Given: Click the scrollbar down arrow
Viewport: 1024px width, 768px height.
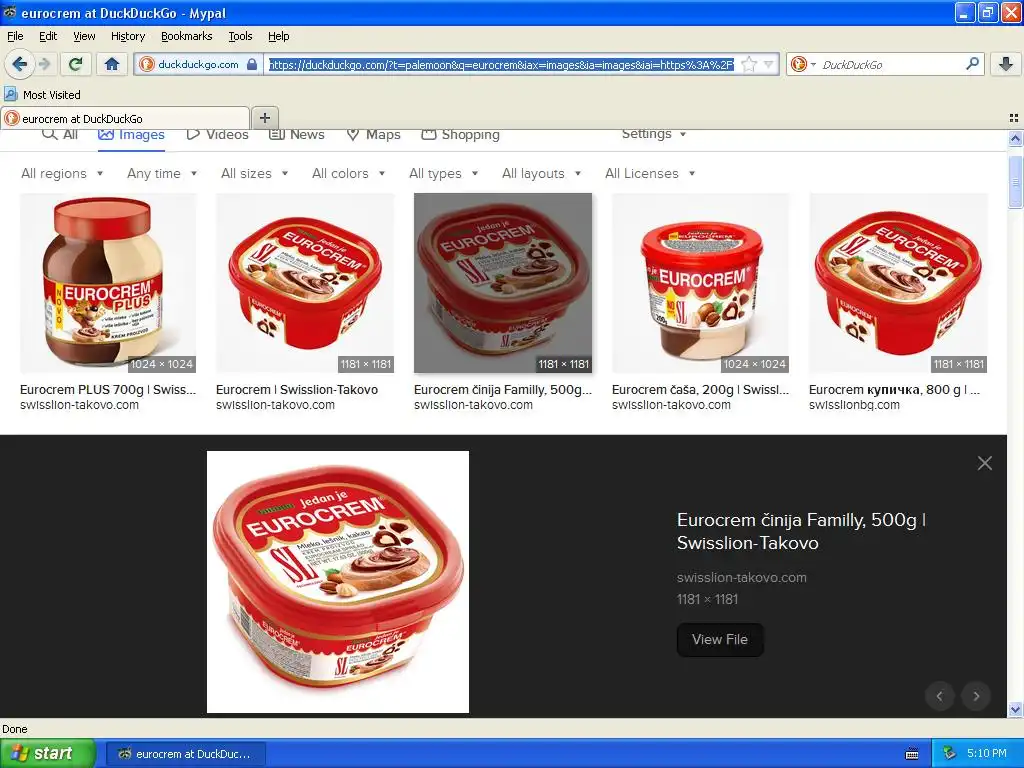Looking at the screenshot, I should (x=1015, y=709).
